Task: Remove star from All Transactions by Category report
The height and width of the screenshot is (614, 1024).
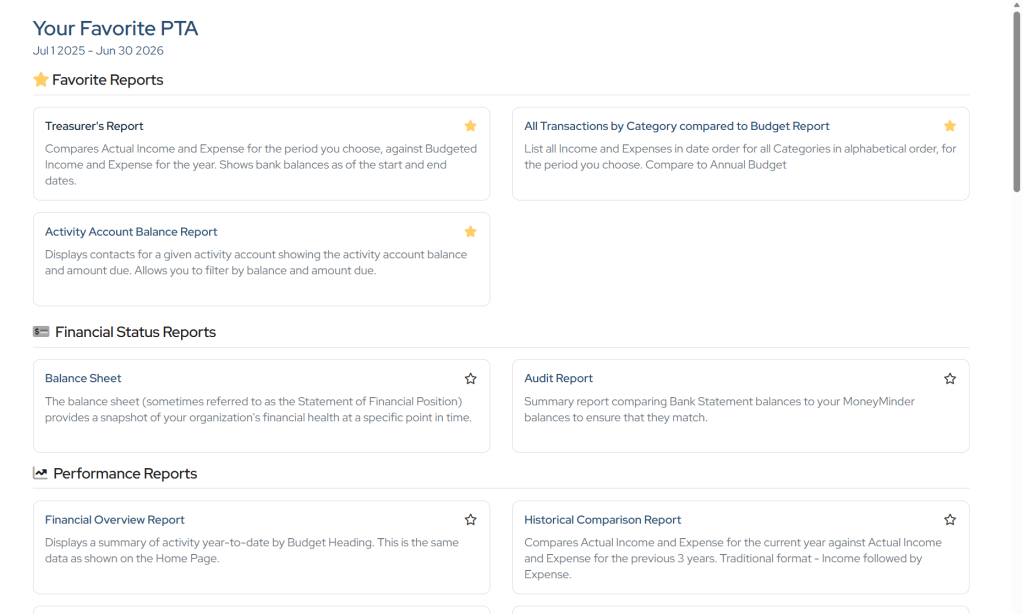Action: (950, 126)
